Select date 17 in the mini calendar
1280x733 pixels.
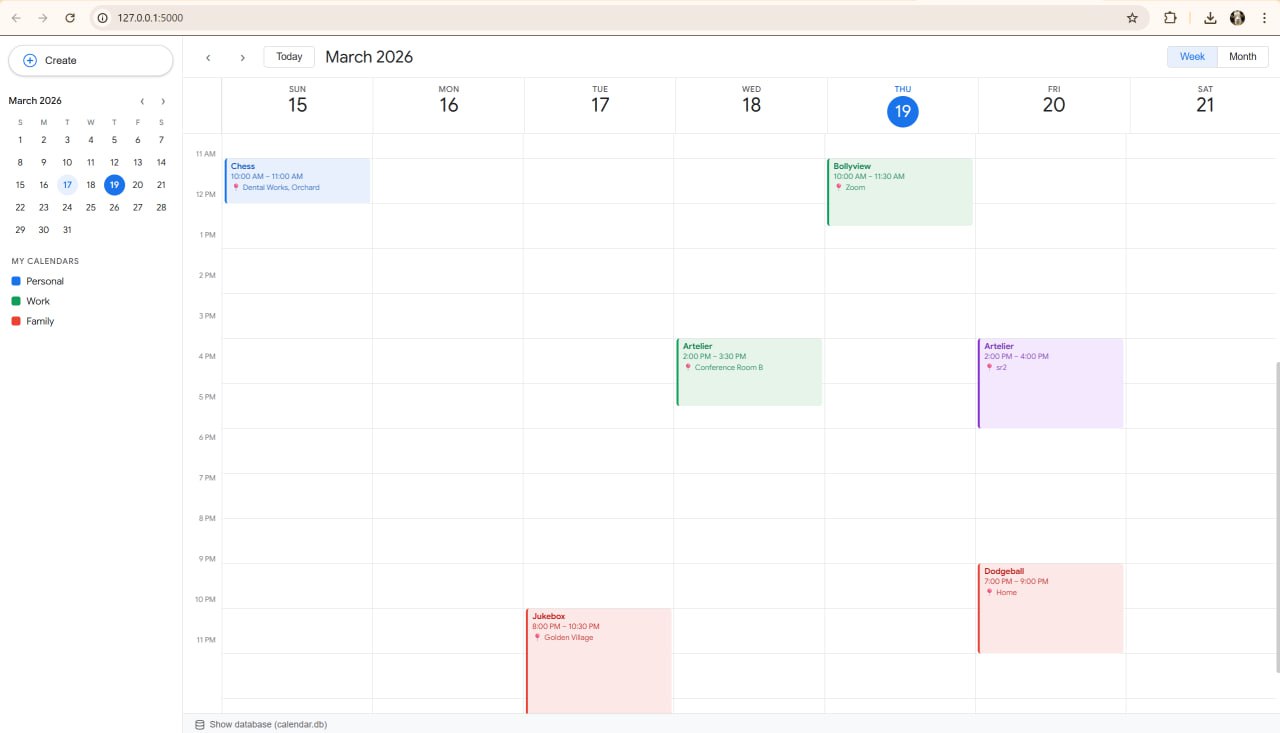(67, 185)
